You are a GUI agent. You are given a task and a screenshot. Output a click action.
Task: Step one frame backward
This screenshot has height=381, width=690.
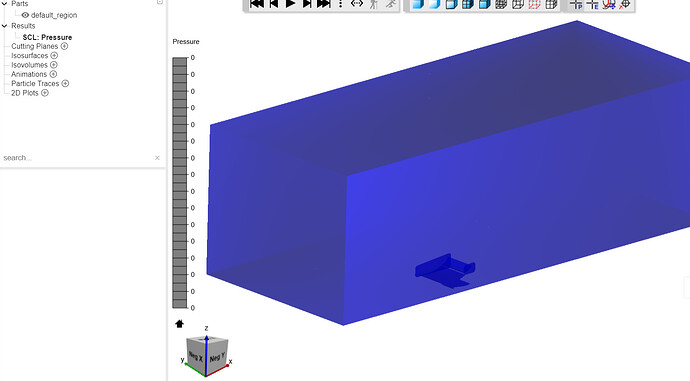(x=274, y=4)
